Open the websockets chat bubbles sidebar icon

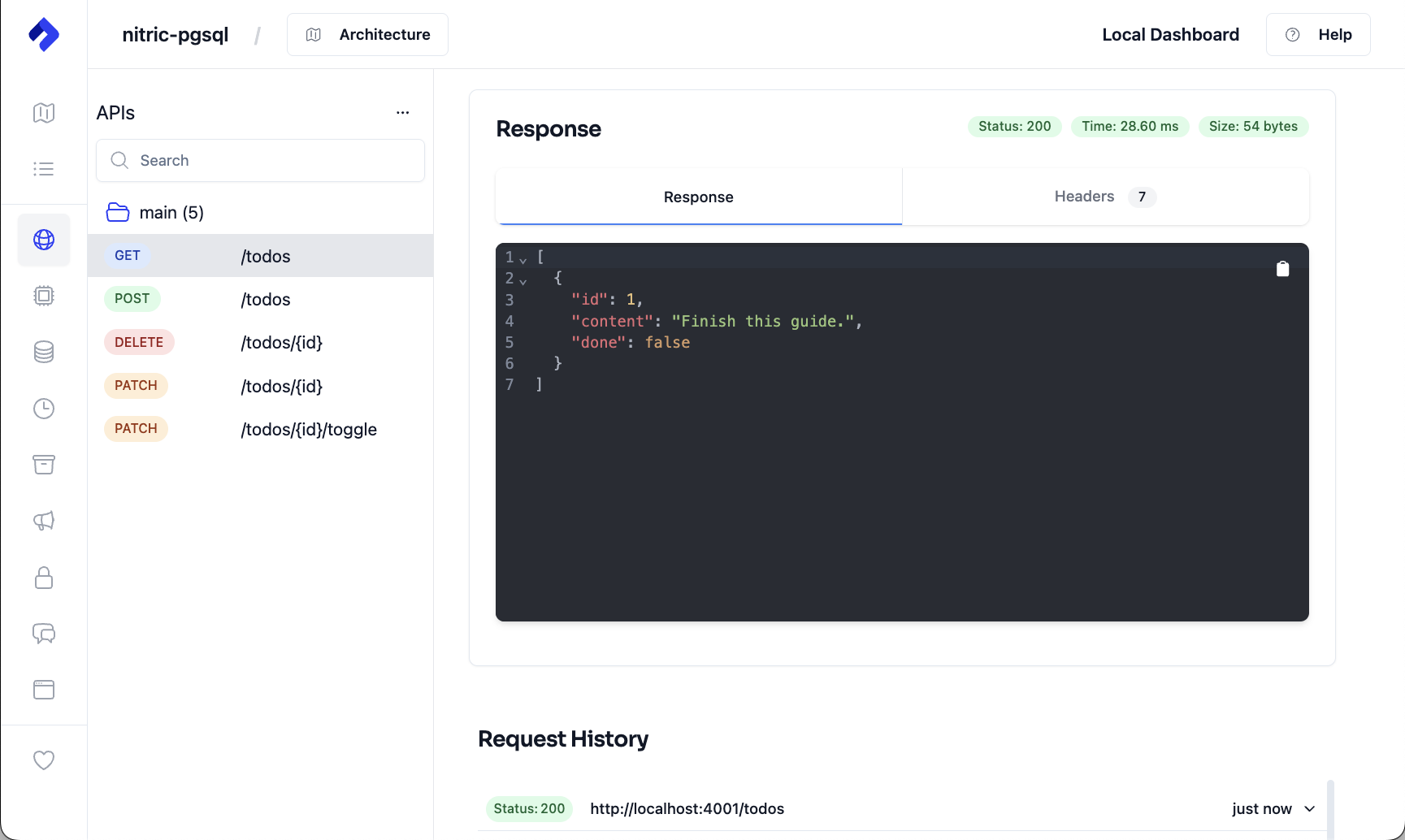44,634
